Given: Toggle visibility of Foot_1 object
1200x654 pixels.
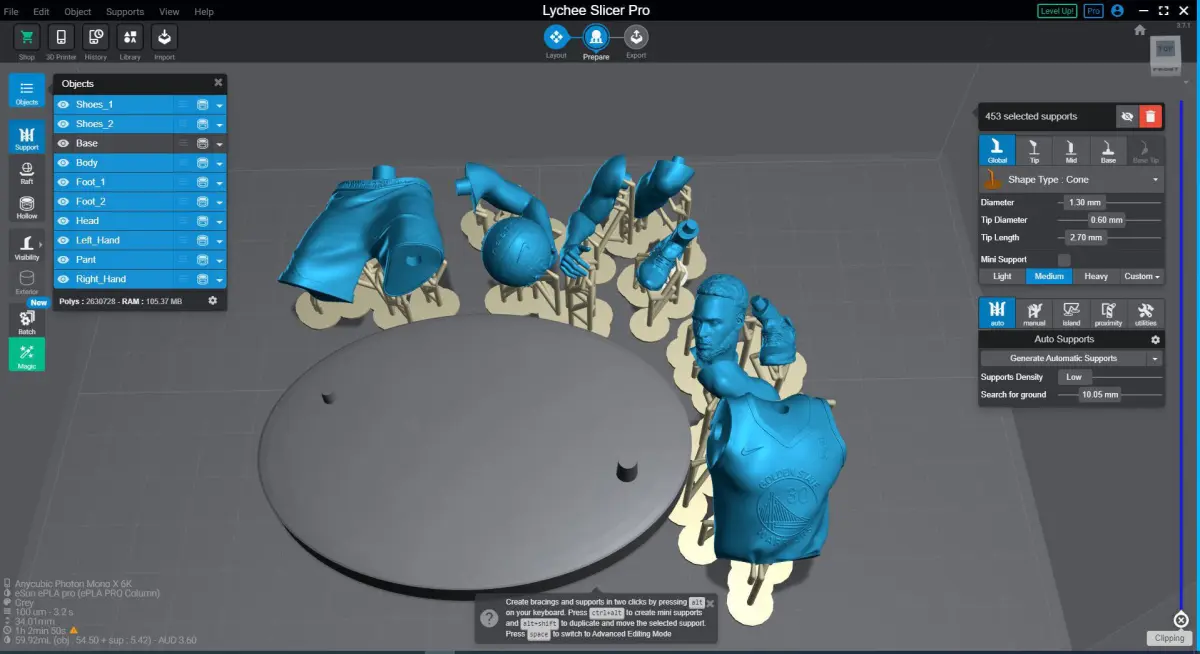Looking at the screenshot, I should (63, 182).
